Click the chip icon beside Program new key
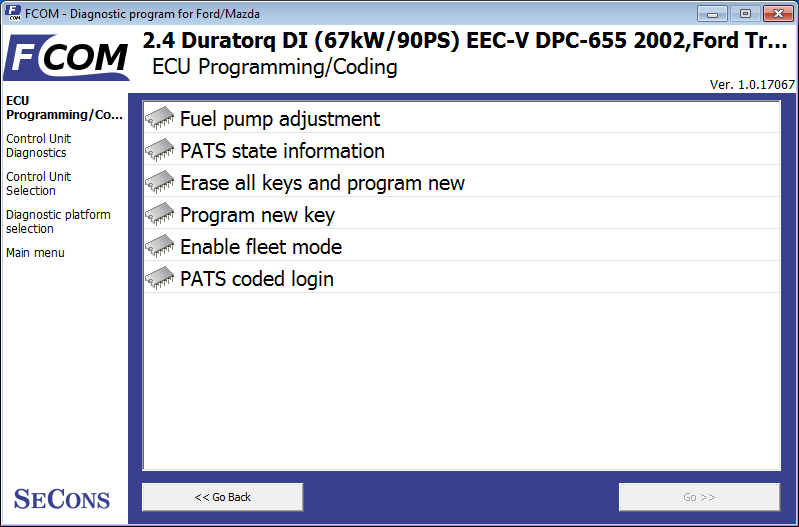This screenshot has height=527, width=799. tap(160, 215)
